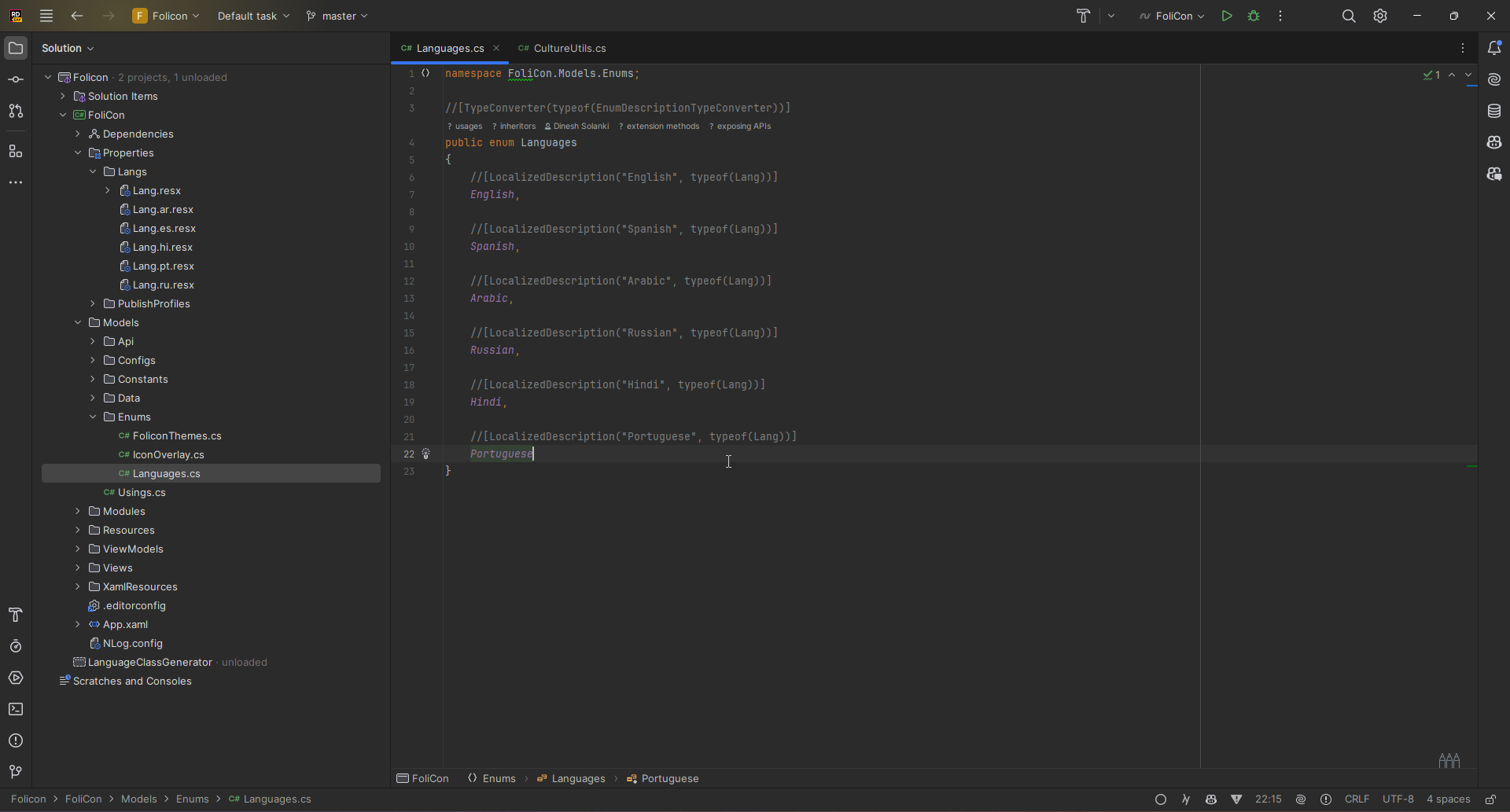Open the Services tool window
The width and height of the screenshot is (1510, 812).
pos(16,678)
